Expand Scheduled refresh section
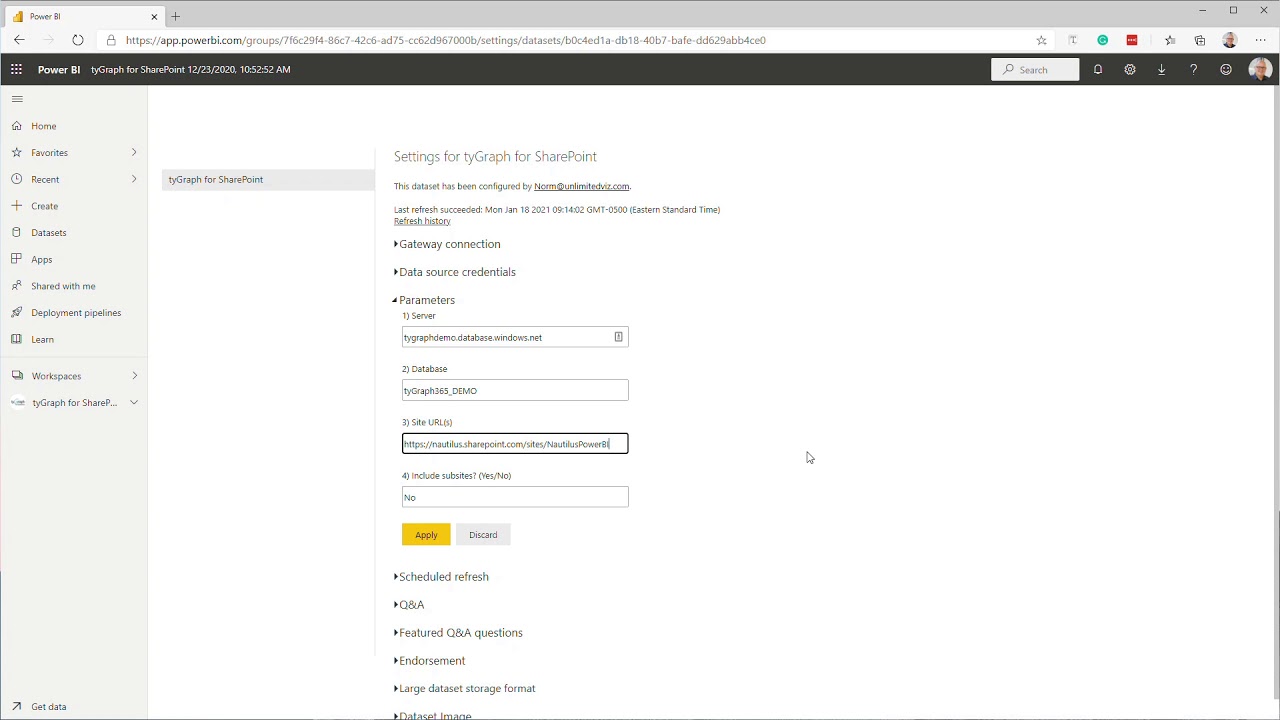 (441, 577)
